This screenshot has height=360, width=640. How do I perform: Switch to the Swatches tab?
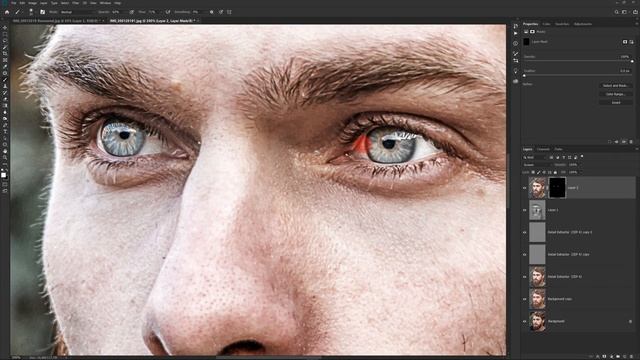click(562, 24)
